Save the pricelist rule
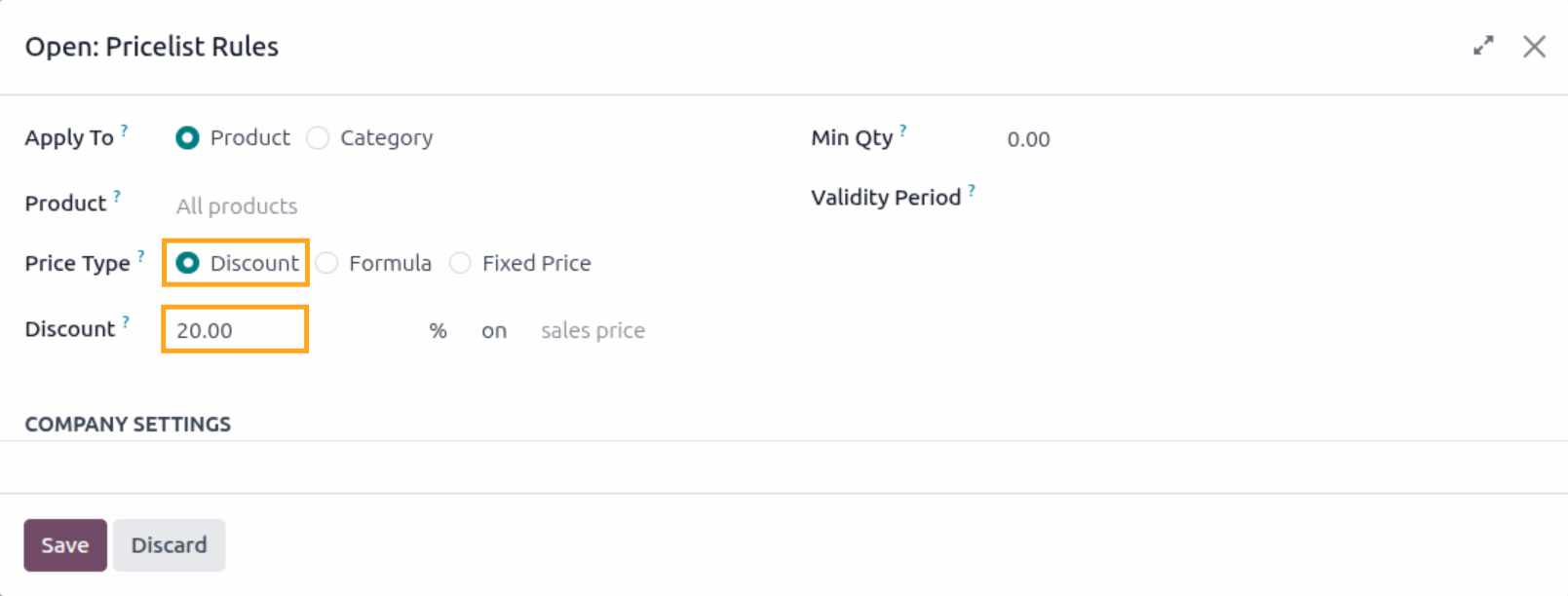 pos(64,544)
